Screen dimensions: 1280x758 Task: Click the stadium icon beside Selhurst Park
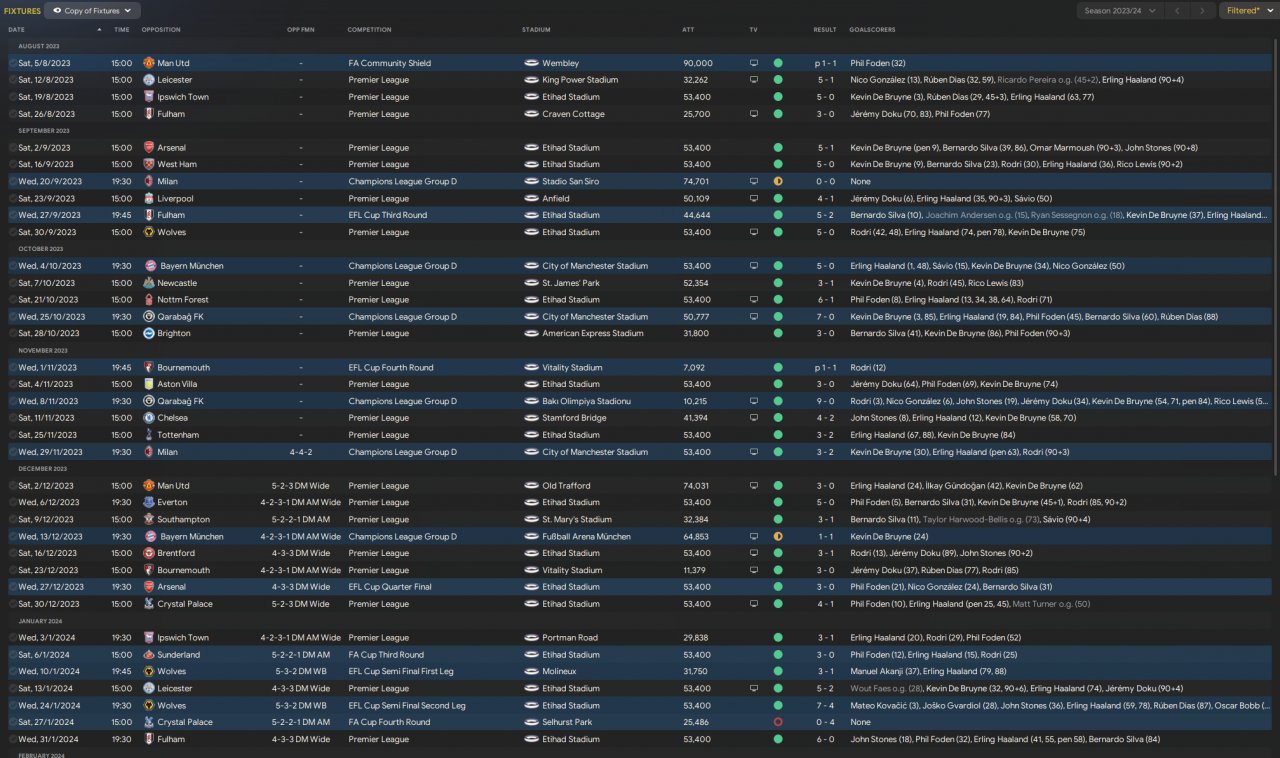(x=531, y=722)
